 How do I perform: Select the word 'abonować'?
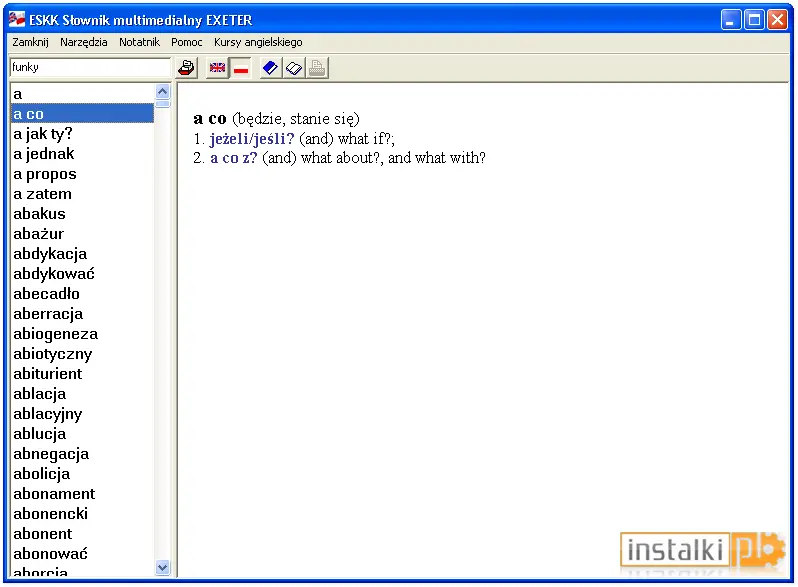pyautogui.click(x=82, y=553)
